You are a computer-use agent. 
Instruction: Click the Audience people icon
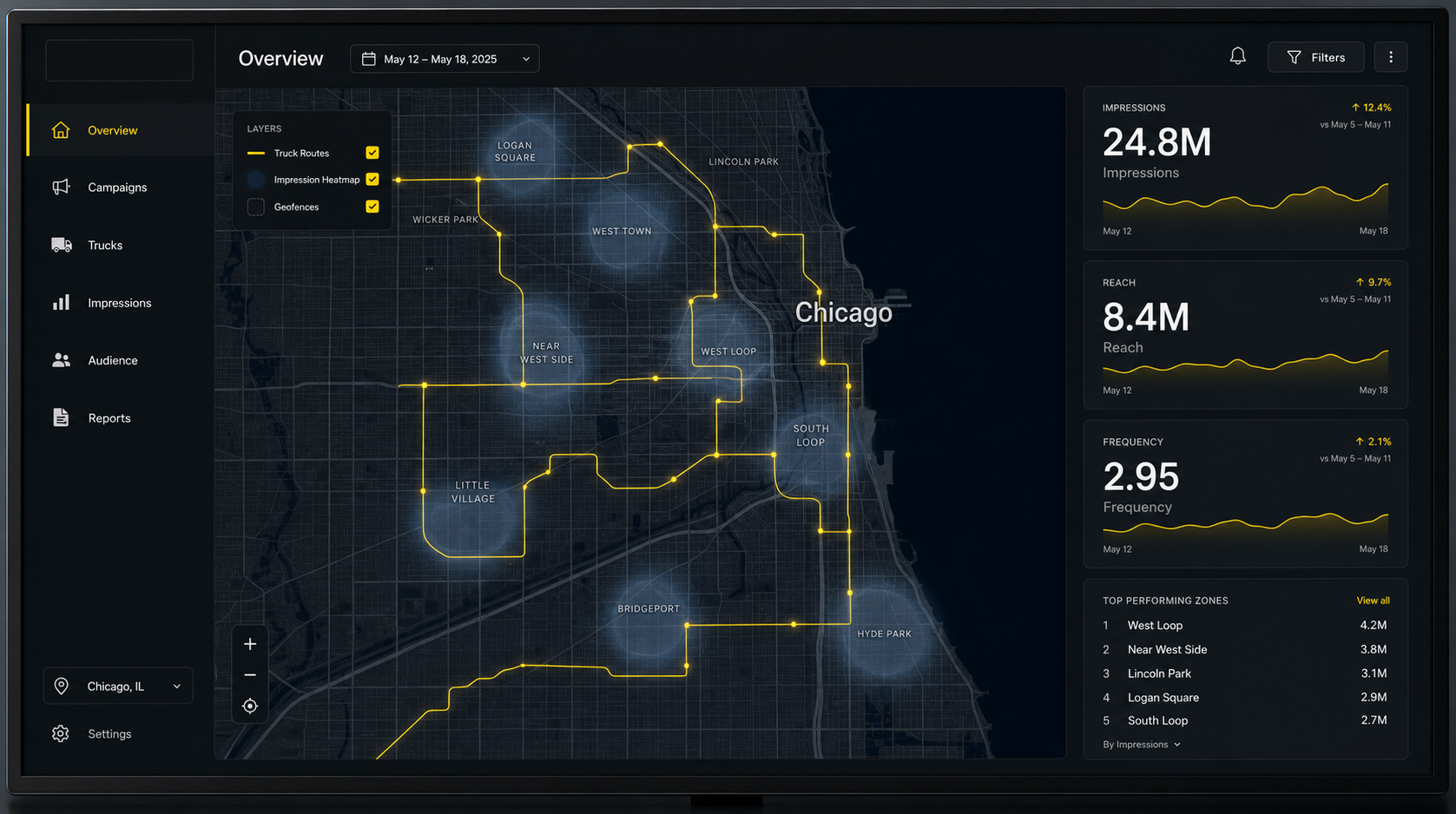[x=61, y=360]
